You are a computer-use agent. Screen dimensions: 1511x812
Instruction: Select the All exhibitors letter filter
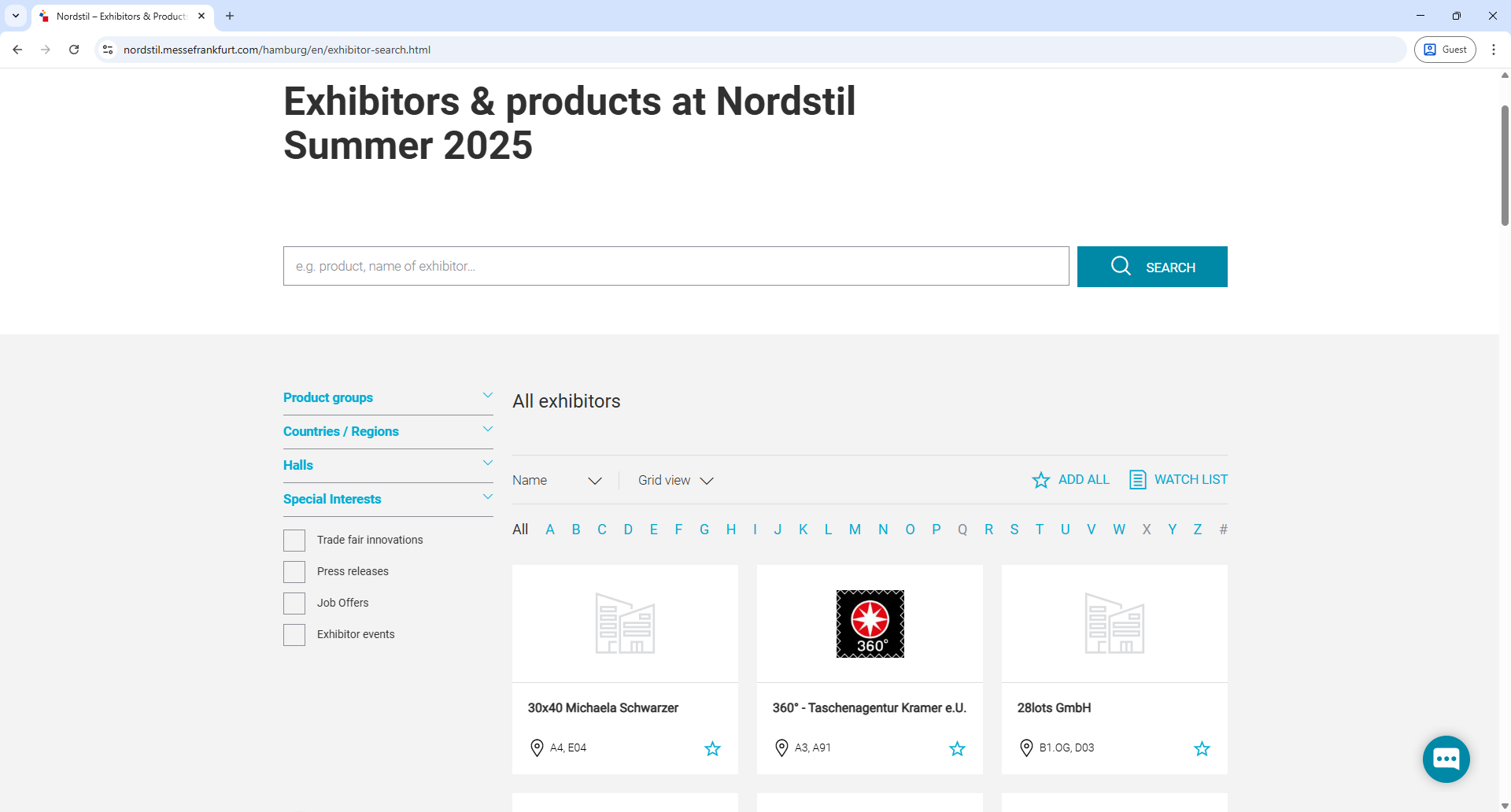(x=519, y=530)
